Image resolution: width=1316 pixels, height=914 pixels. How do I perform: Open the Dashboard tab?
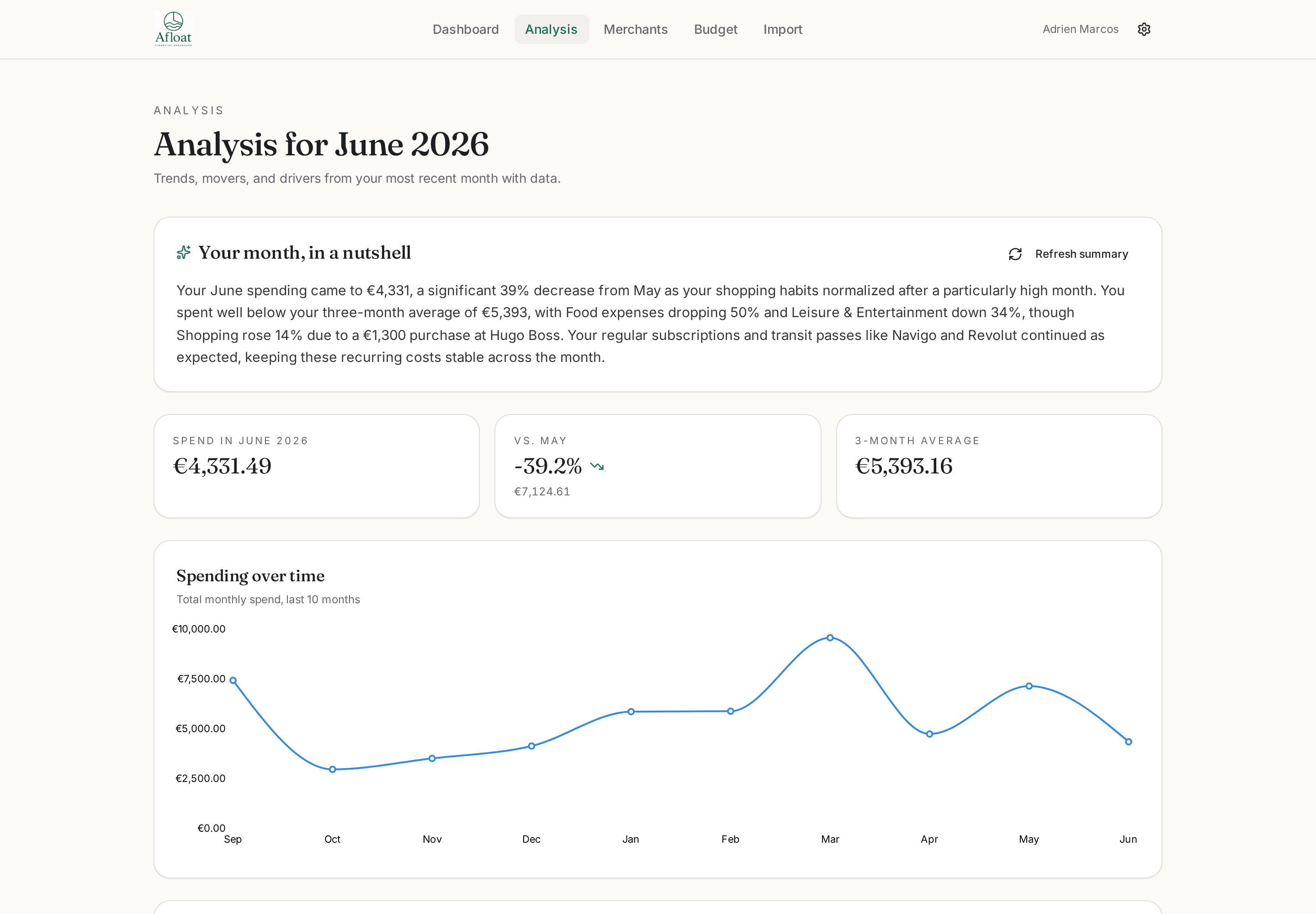click(466, 29)
